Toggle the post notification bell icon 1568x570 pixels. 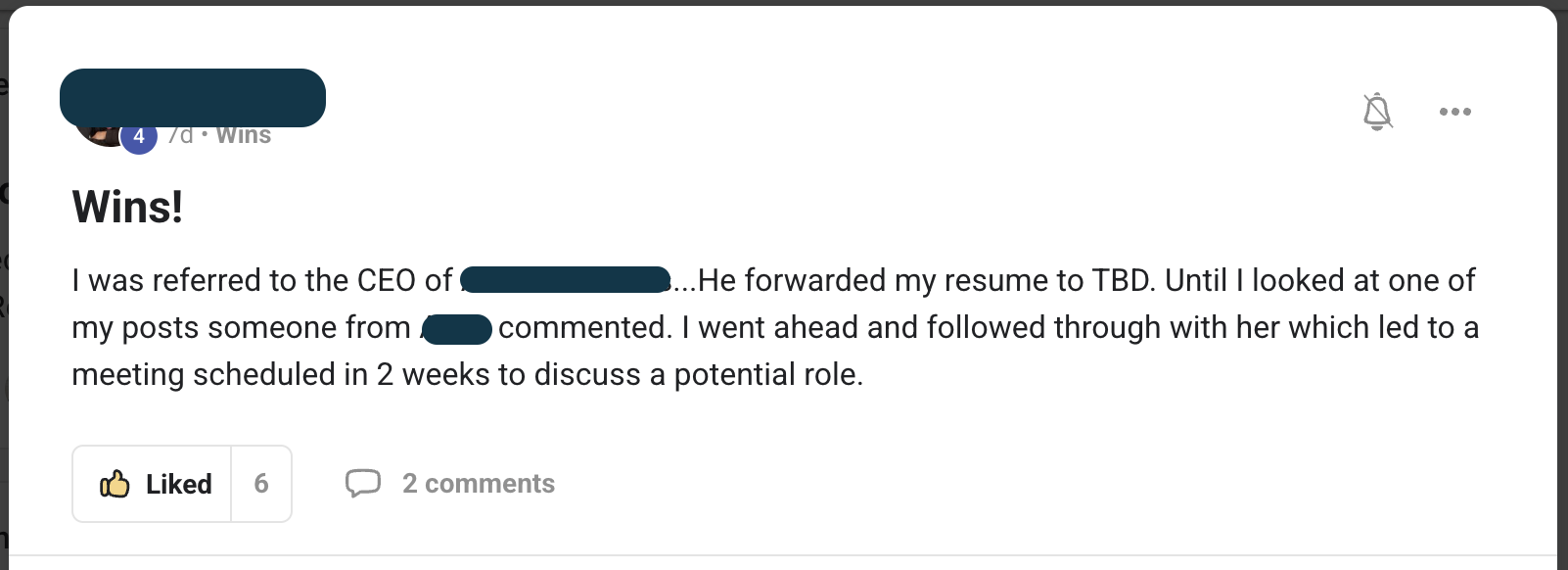click(x=1377, y=112)
